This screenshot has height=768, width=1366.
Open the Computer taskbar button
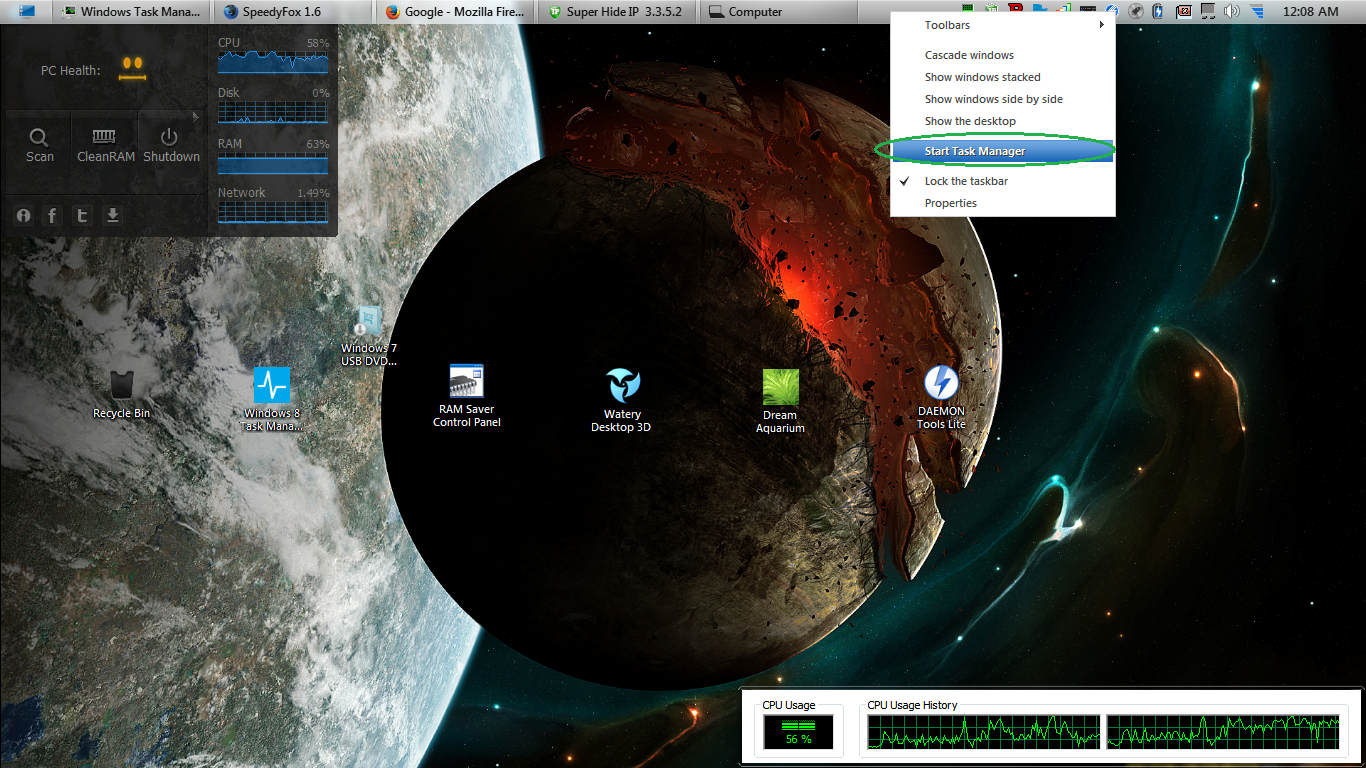tap(778, 12)
